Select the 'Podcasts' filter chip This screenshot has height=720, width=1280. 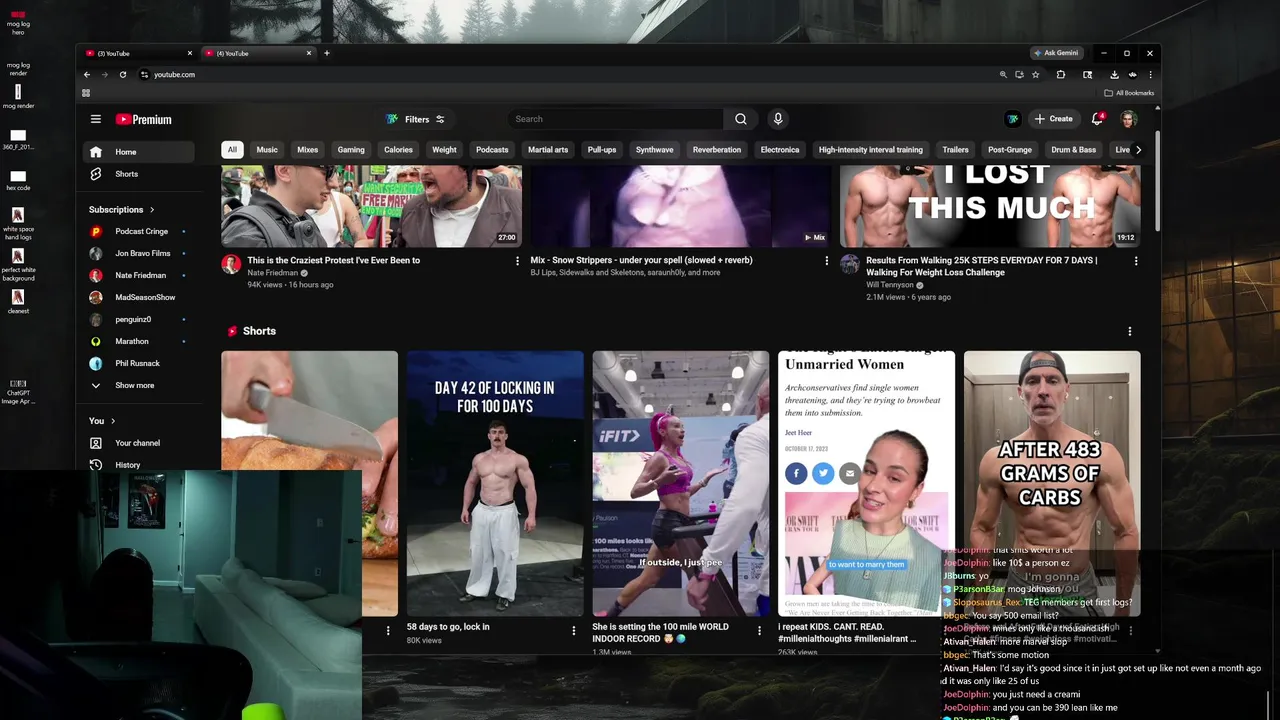[x=492, y=150]
